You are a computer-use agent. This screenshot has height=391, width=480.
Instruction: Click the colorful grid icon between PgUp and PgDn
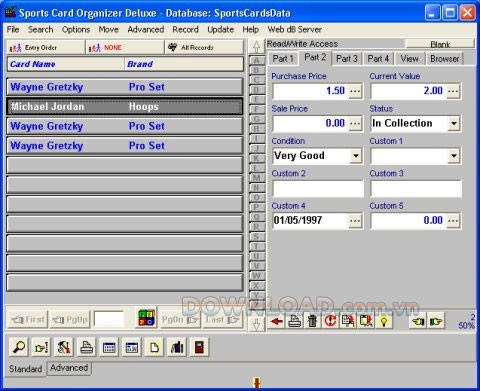[x=146, y=318]
